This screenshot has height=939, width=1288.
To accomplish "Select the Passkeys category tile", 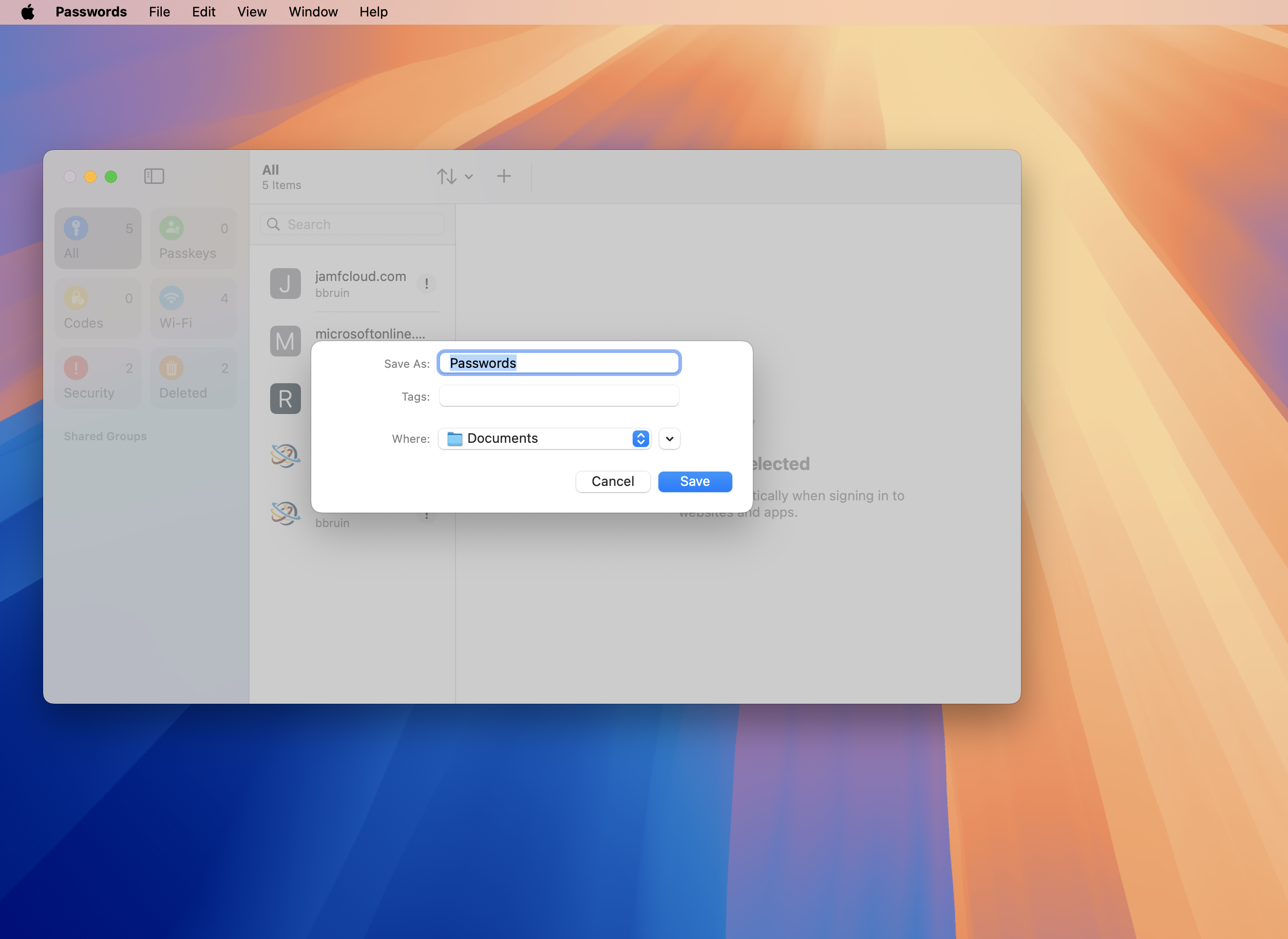I will (x=193, y=238).
